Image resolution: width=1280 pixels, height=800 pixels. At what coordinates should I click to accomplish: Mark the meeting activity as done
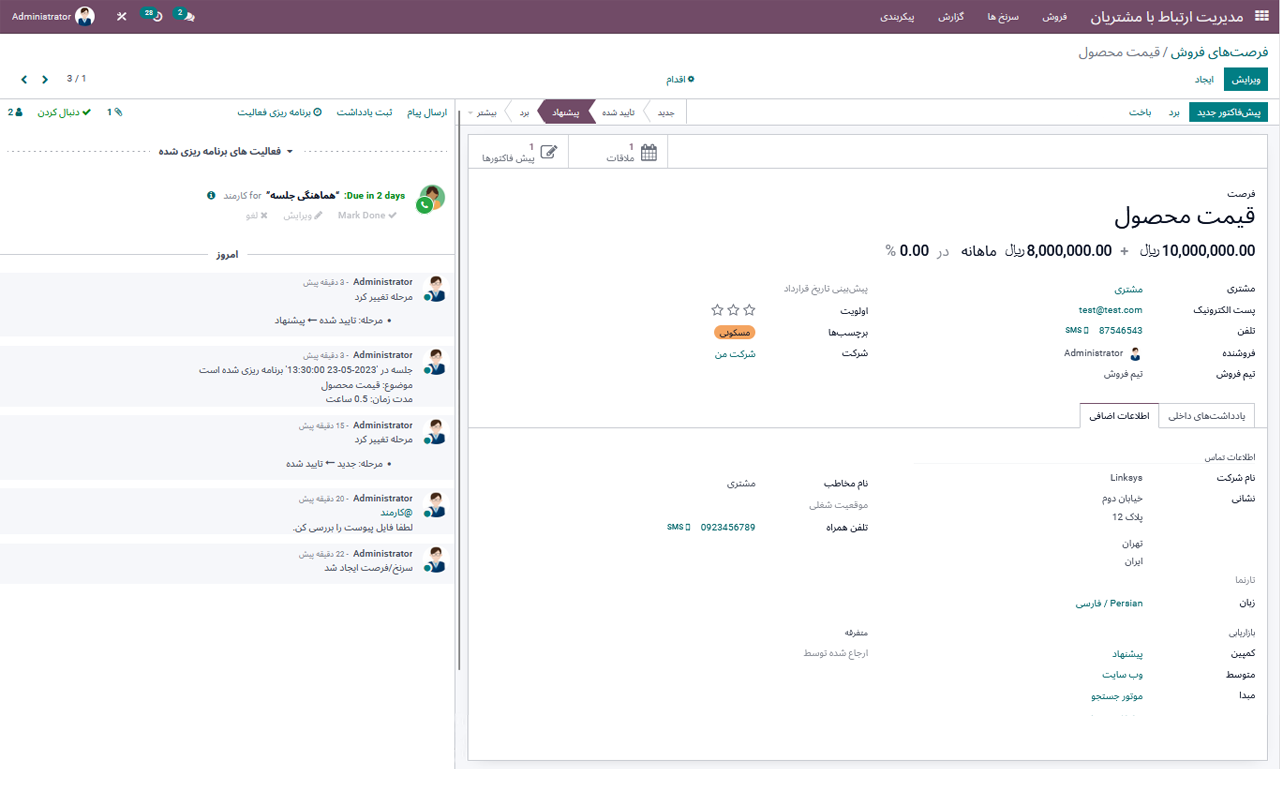366,215
